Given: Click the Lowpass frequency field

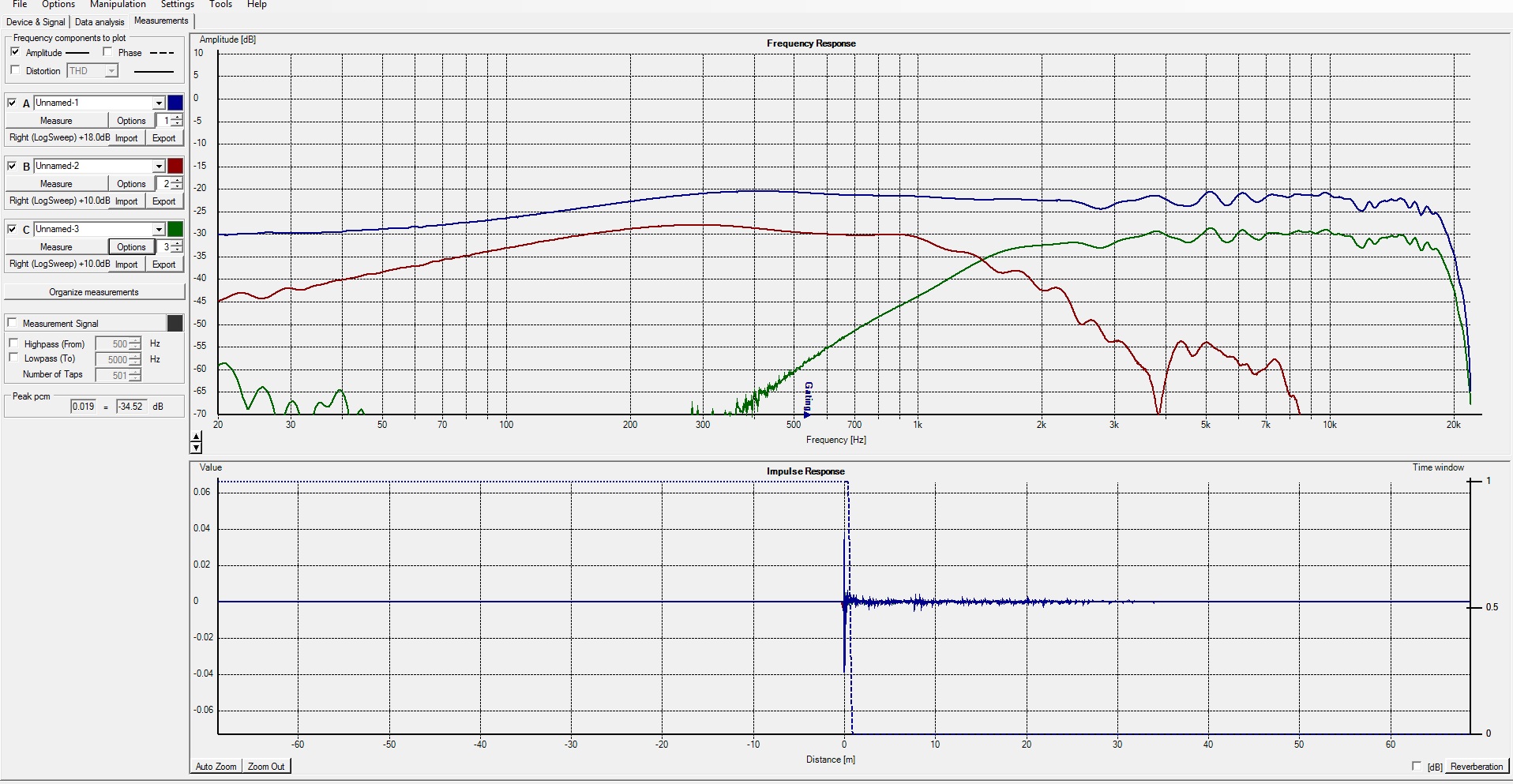Looking at the screenshot, I should [x=113, y=360].
